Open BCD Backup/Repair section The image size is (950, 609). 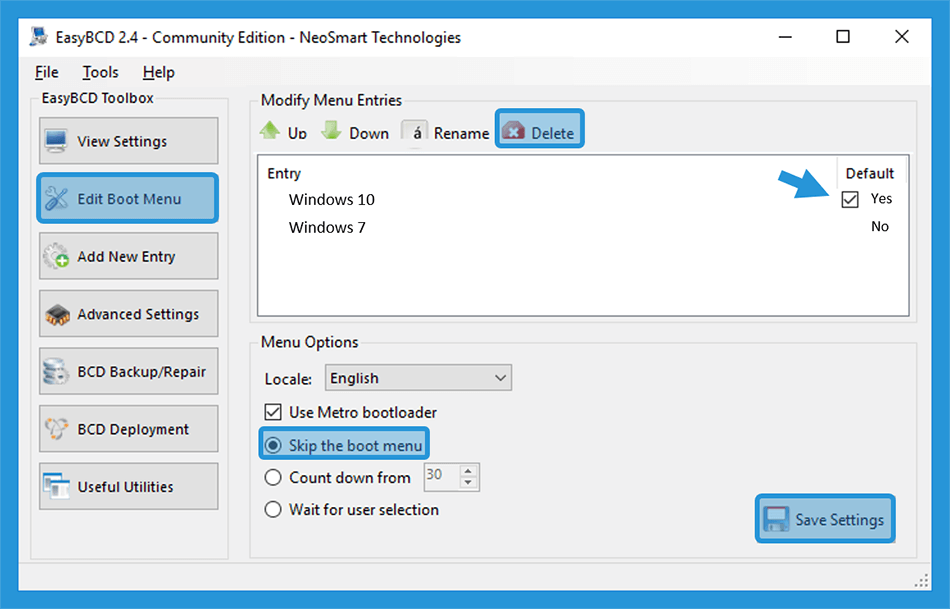128,371
